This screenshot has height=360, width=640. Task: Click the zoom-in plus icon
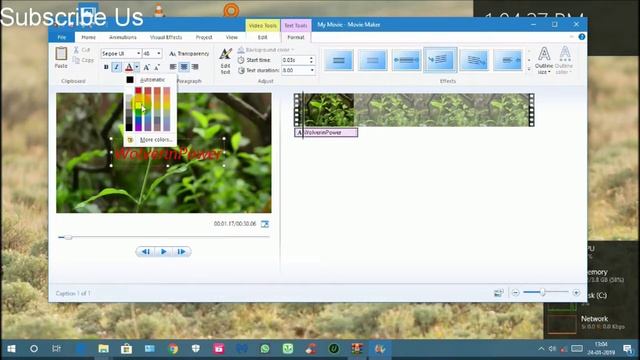click(576, 293)
